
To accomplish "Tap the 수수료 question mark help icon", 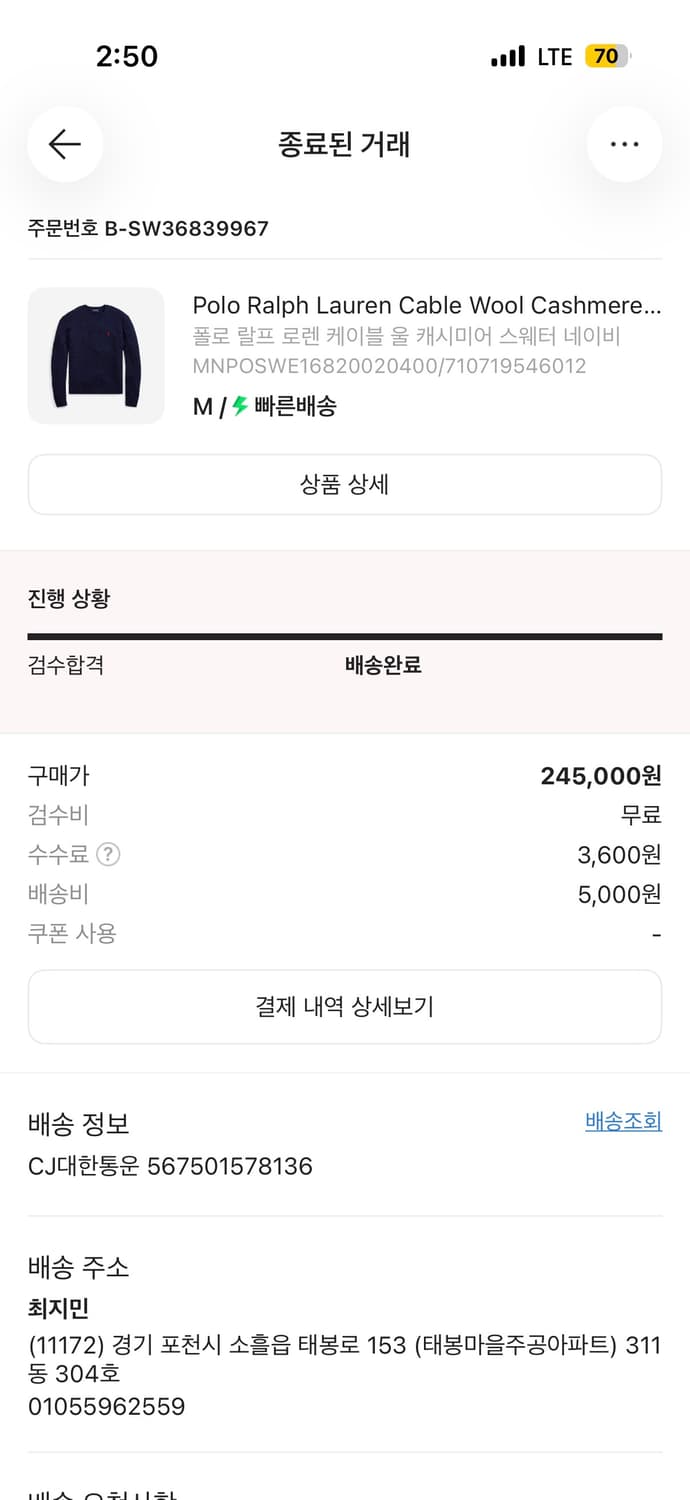I will point(106,856).
